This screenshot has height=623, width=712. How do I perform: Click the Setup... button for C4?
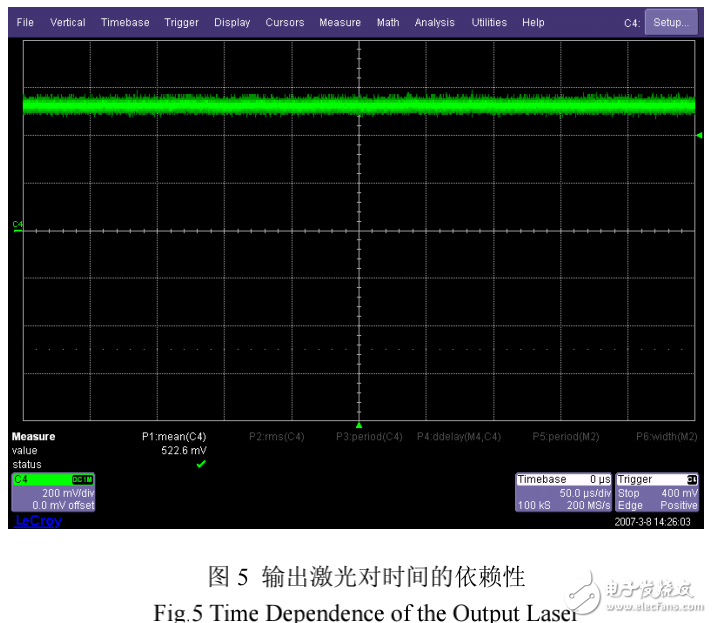[x=670, y=22]
